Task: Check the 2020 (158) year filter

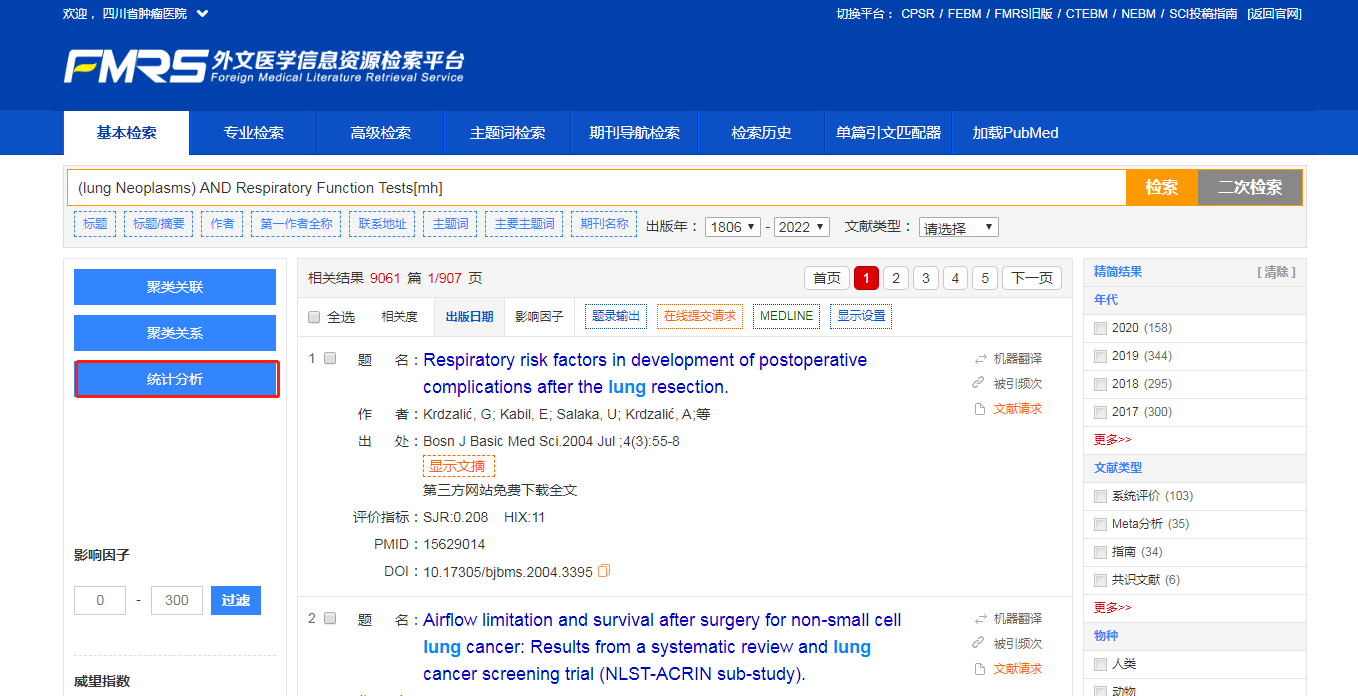Action: [x=1102, y=327]
